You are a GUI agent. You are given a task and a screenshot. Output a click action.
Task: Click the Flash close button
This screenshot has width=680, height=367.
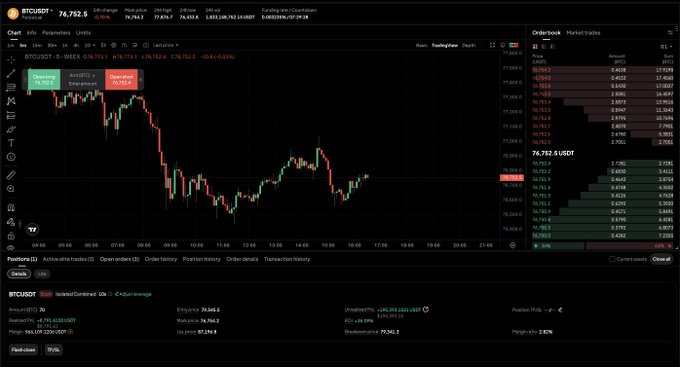click(23, 350)
